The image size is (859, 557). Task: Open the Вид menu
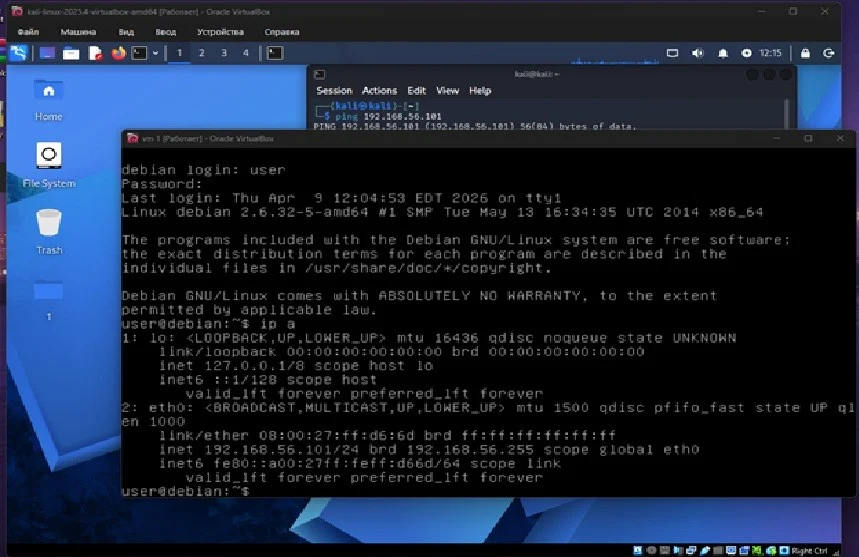click(126, 32)
